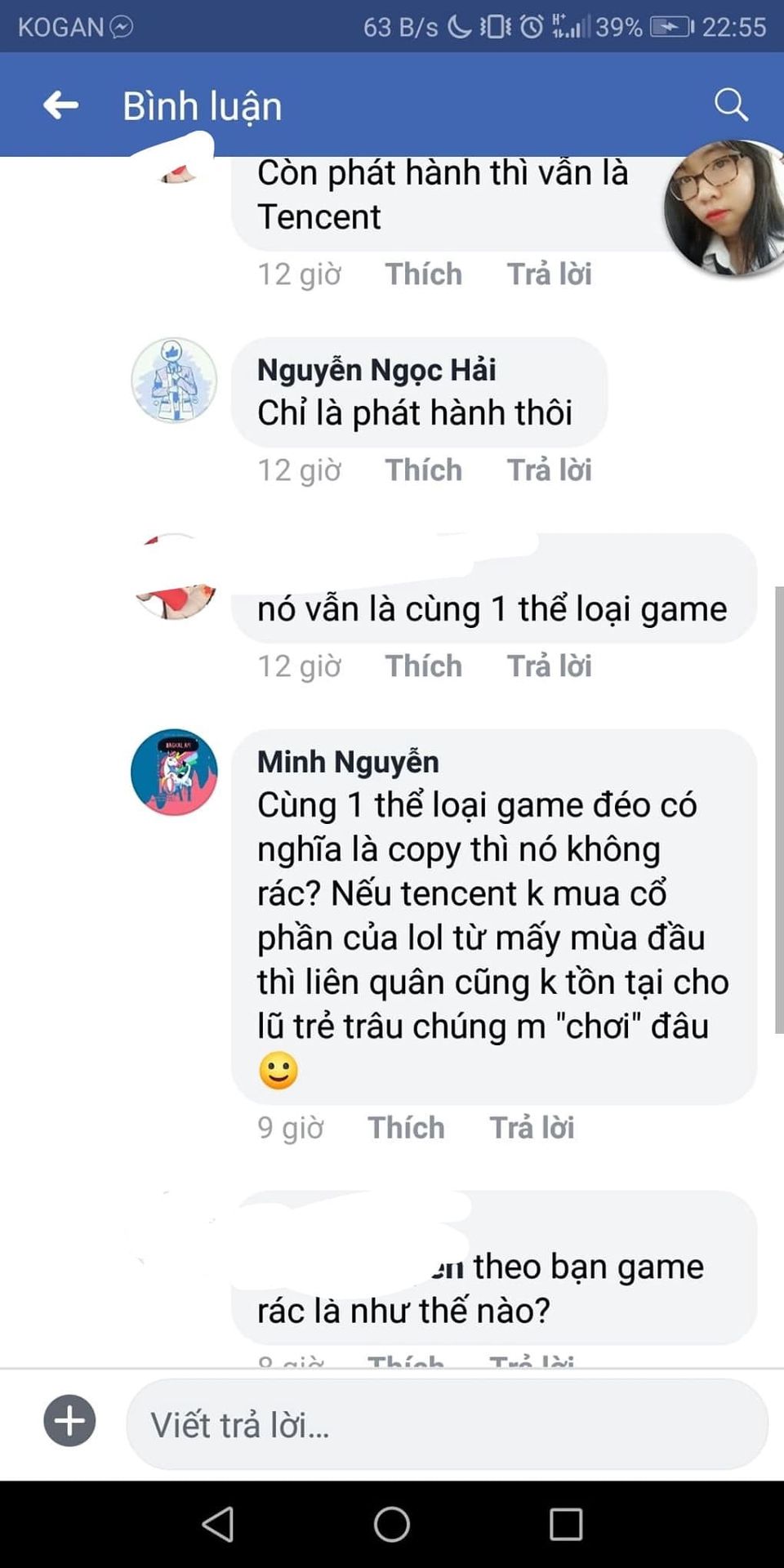The image size is (784, 1568).
Task: Open Minh Nguyễn's name link
Action: point(348,762)
